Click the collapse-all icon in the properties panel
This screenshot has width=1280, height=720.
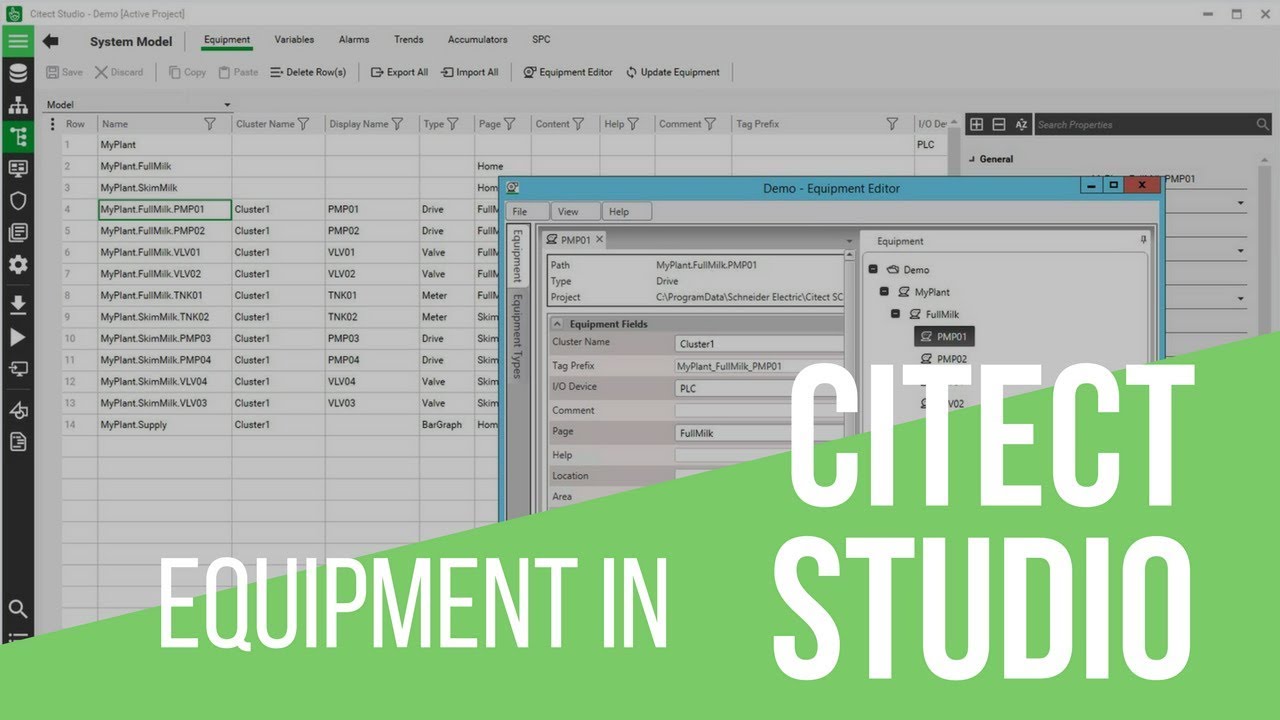pos(999,124)
